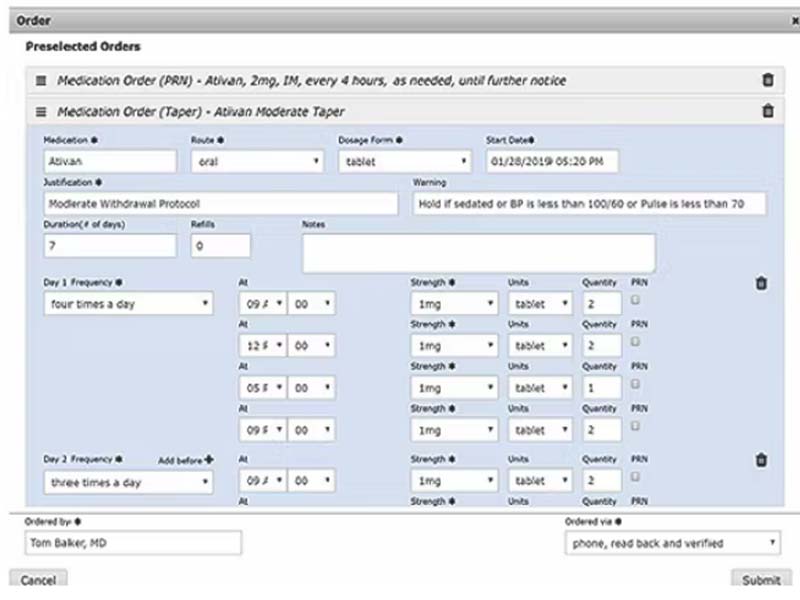Check PRN on the quantity 1 dose
Image resolution: width=800 pixels, height=600 pixels.
636,383
